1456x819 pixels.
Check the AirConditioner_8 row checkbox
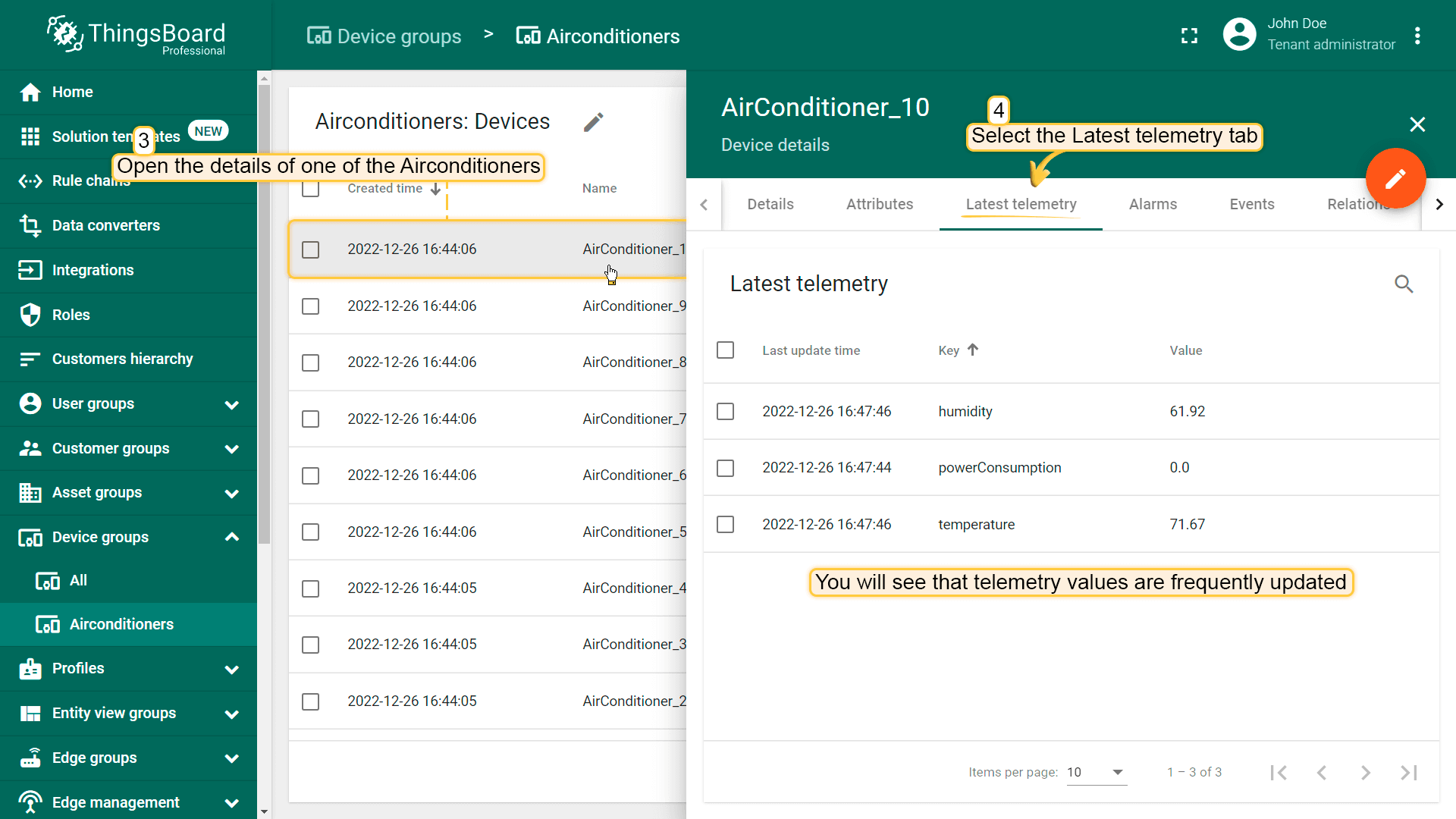click(310, 362)
